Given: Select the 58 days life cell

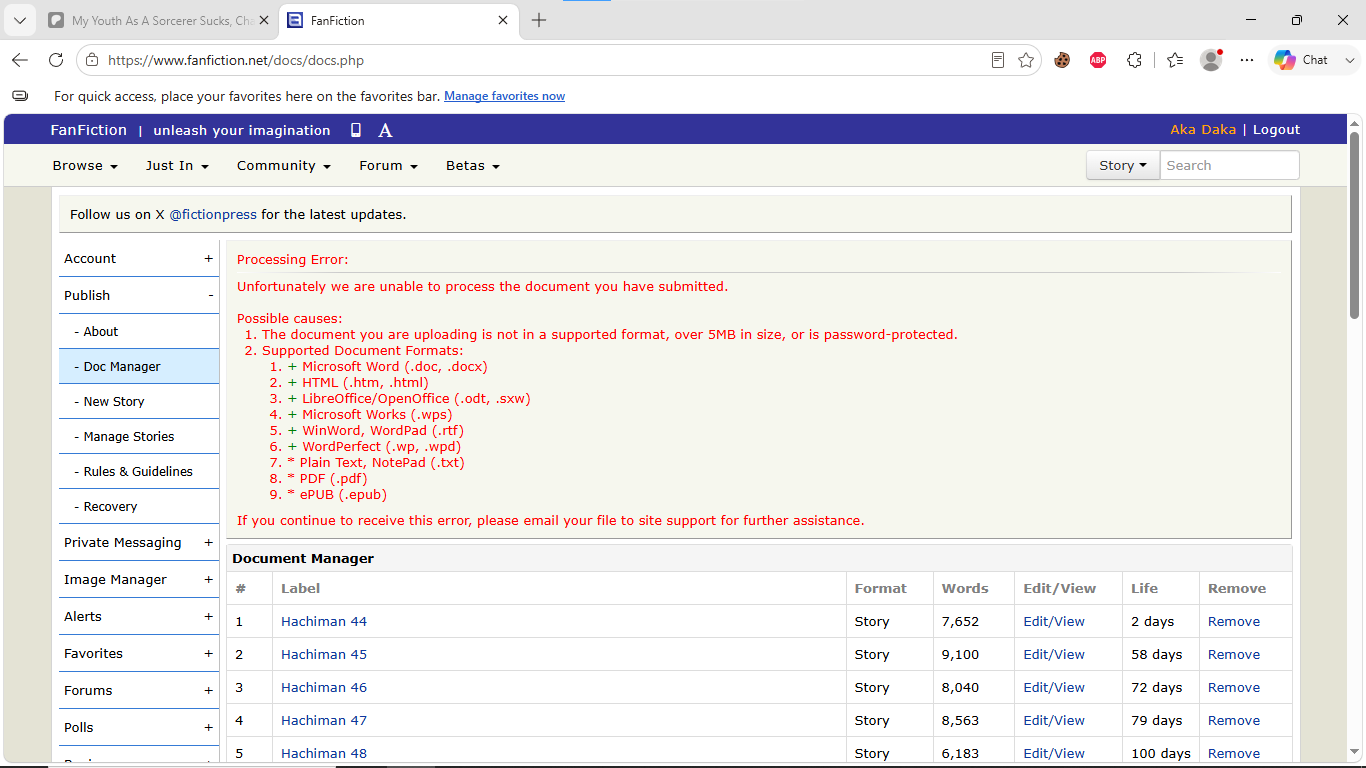Looking at the screenshot, I should (1159, 655).
